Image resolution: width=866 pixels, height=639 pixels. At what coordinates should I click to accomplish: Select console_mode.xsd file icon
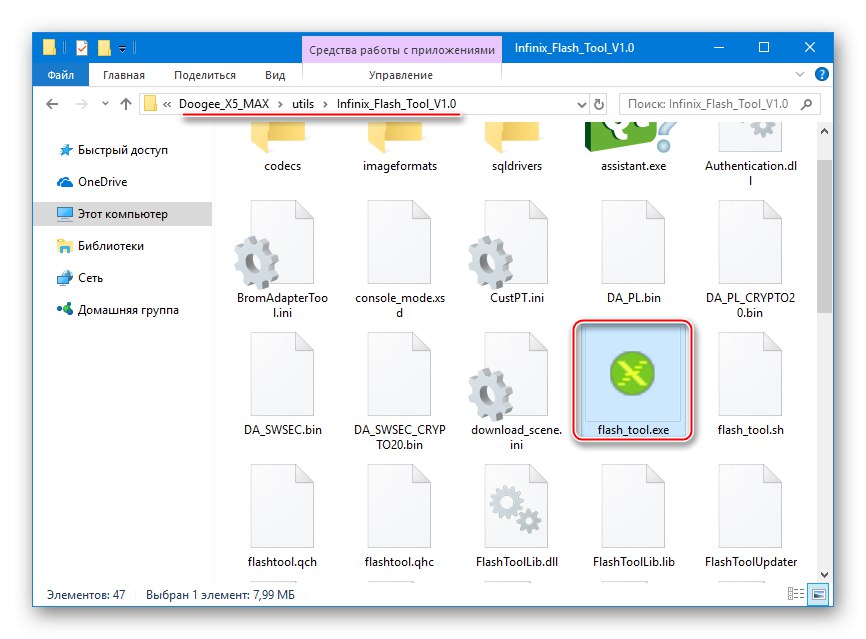click(399, 242)
